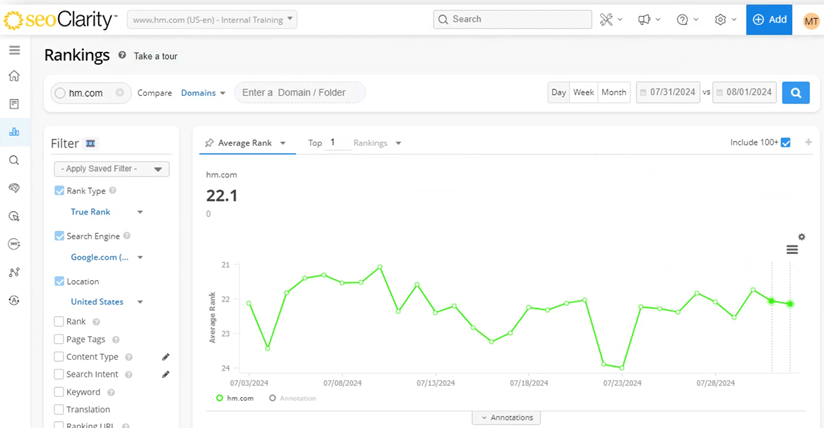The image size is (824, 428).
Task: Open the site audit search icon in the sidebar
Action: (14, 216)
